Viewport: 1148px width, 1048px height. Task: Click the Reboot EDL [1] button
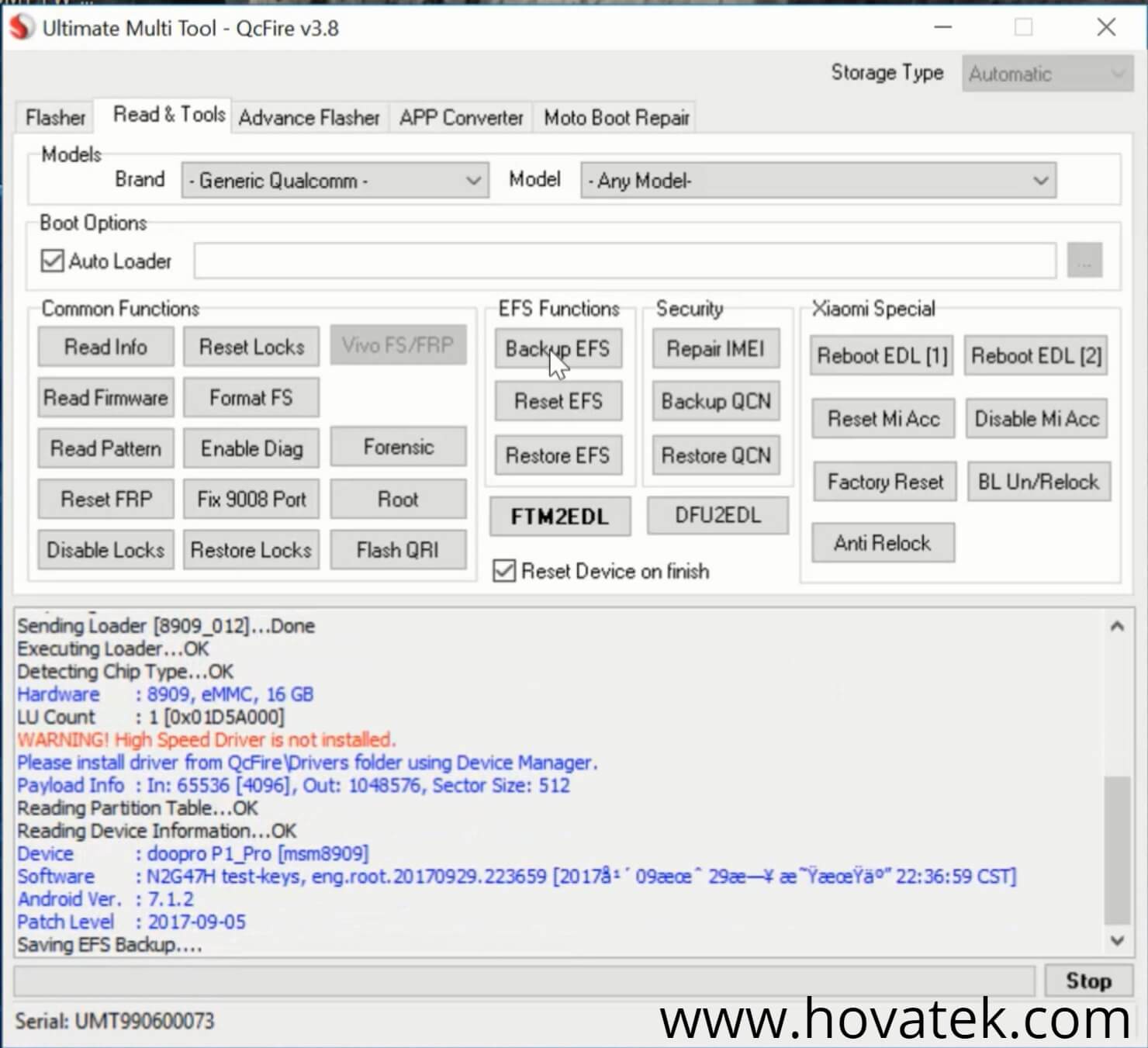click(882, 356)
